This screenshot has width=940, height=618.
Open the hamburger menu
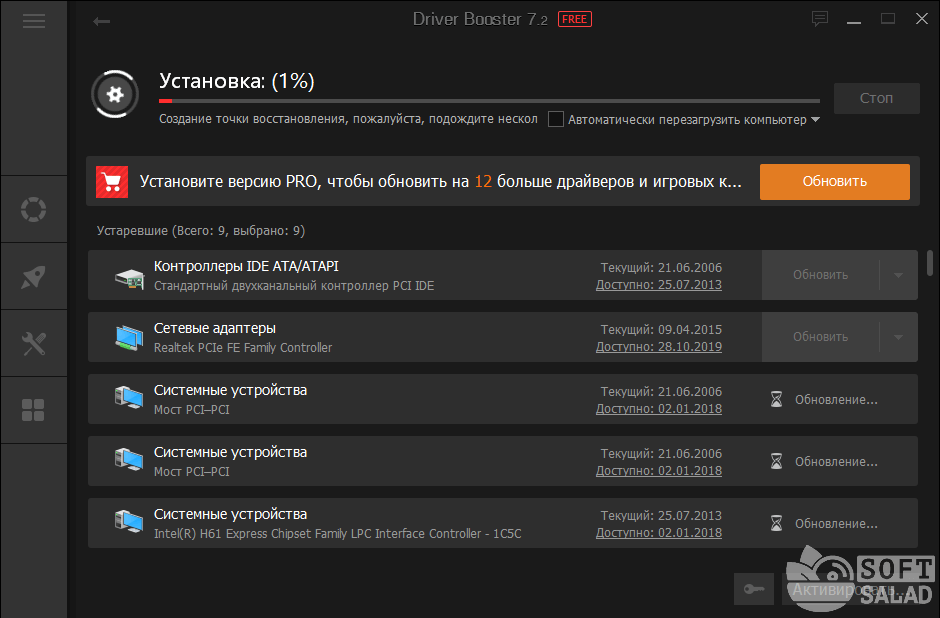point(34,21)
